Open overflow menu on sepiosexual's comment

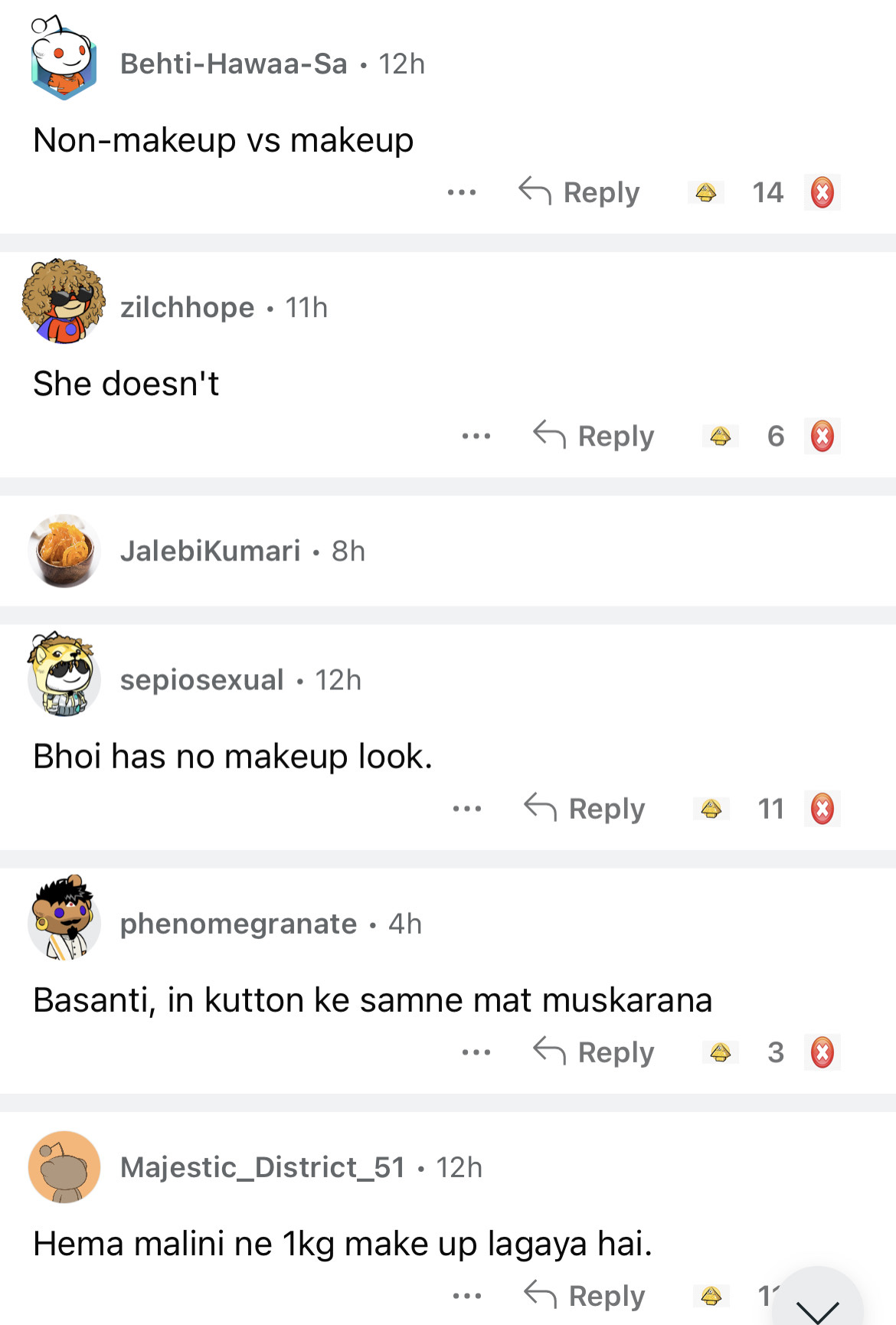click(467, 809)
